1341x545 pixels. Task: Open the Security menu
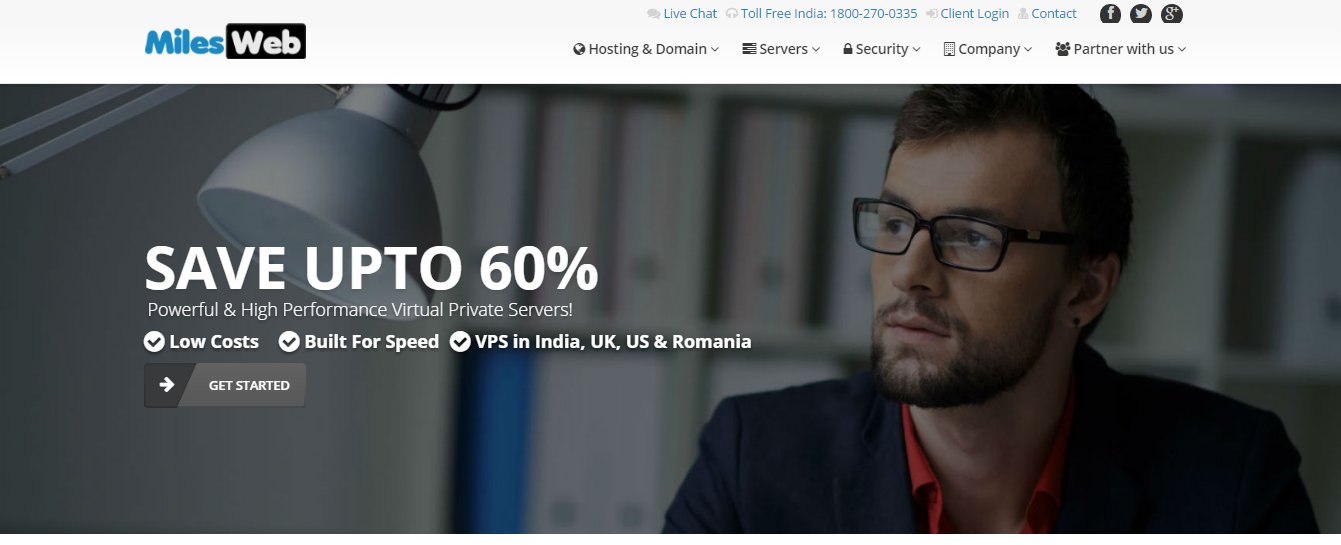pos(882,49)
